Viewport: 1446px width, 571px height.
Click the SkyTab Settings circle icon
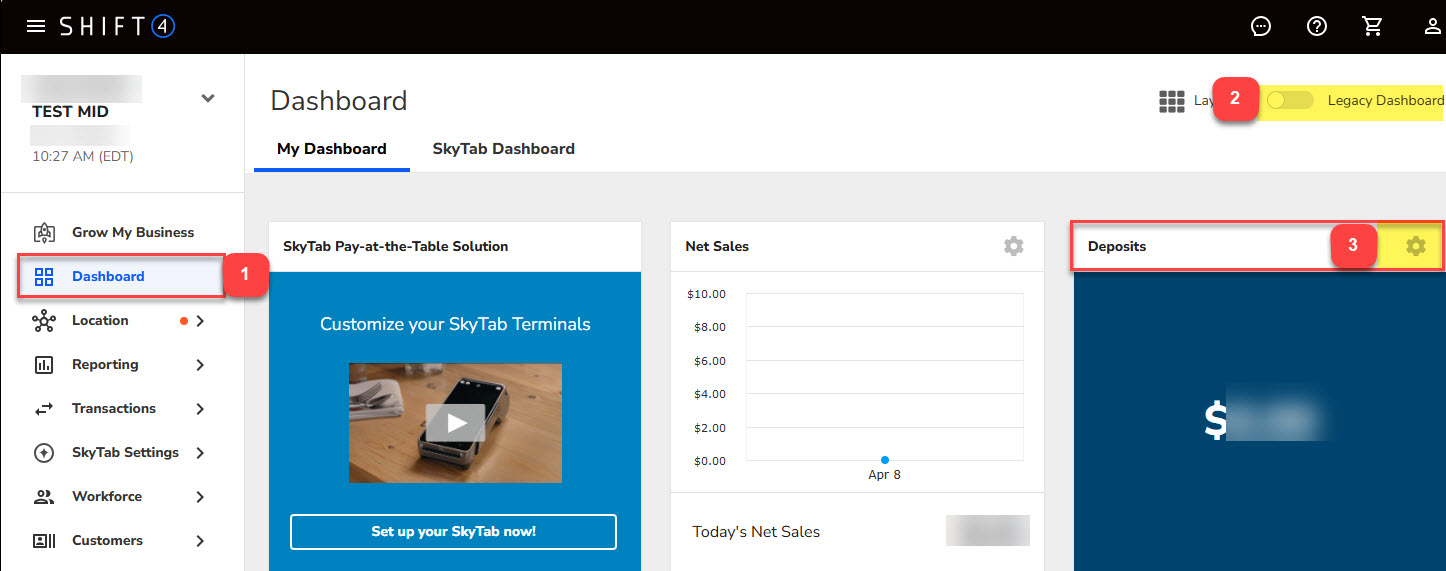pyautogui.click(x=44, y=452)
